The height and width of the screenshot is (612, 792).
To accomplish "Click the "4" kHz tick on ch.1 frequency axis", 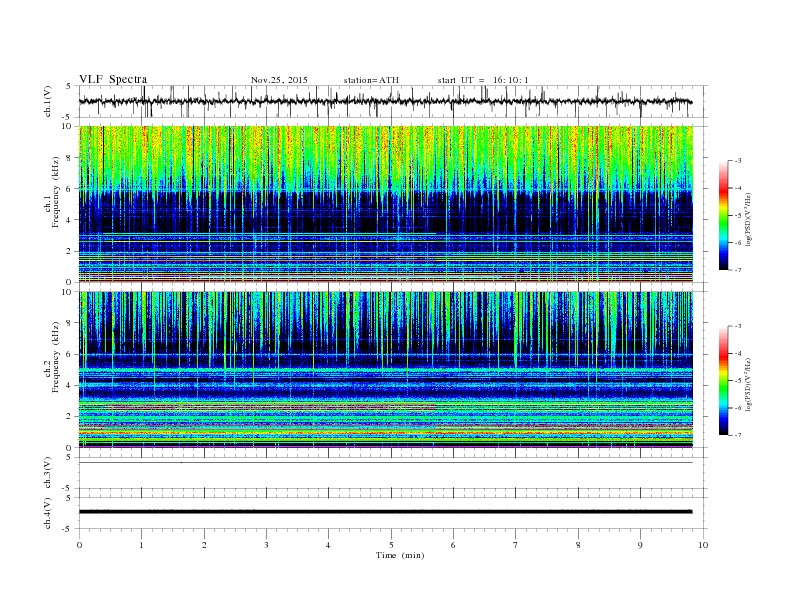I will pyautogui.click(x=70, y=220).
